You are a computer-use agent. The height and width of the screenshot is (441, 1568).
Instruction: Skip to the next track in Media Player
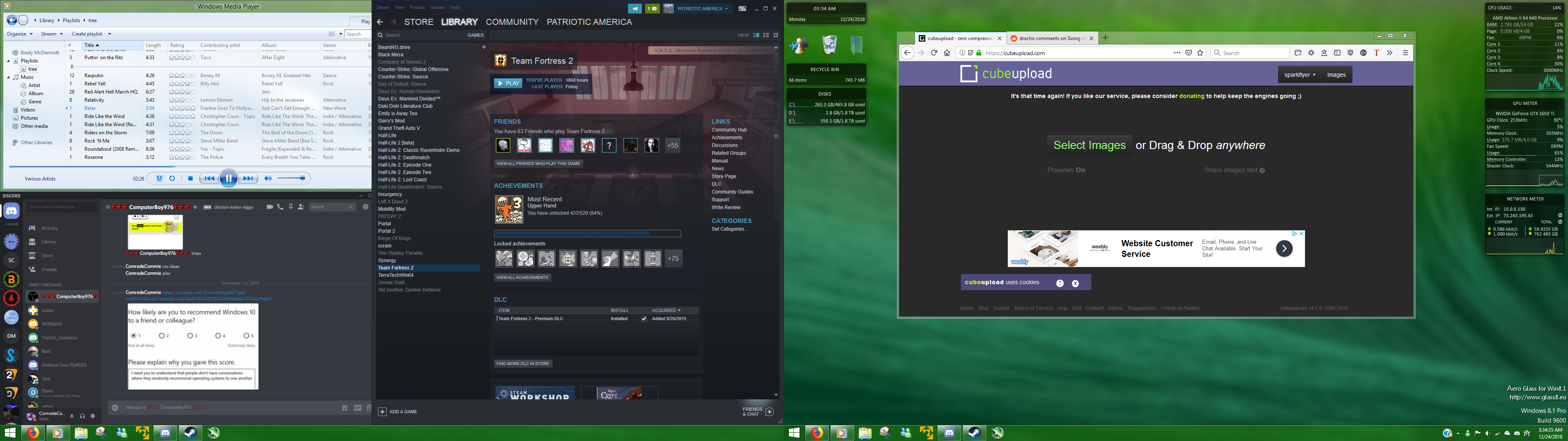pos(248,178)
